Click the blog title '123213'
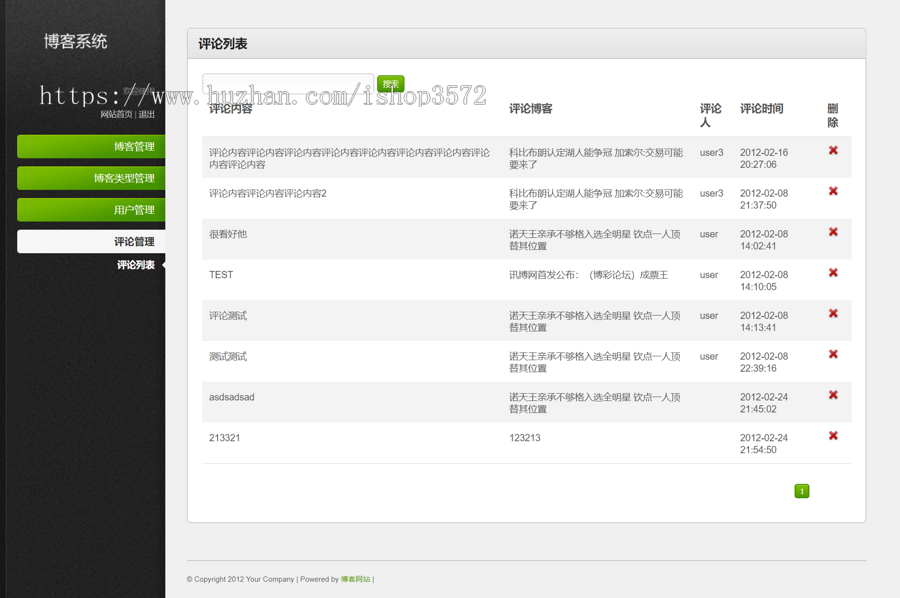 [x=525, y=438]
